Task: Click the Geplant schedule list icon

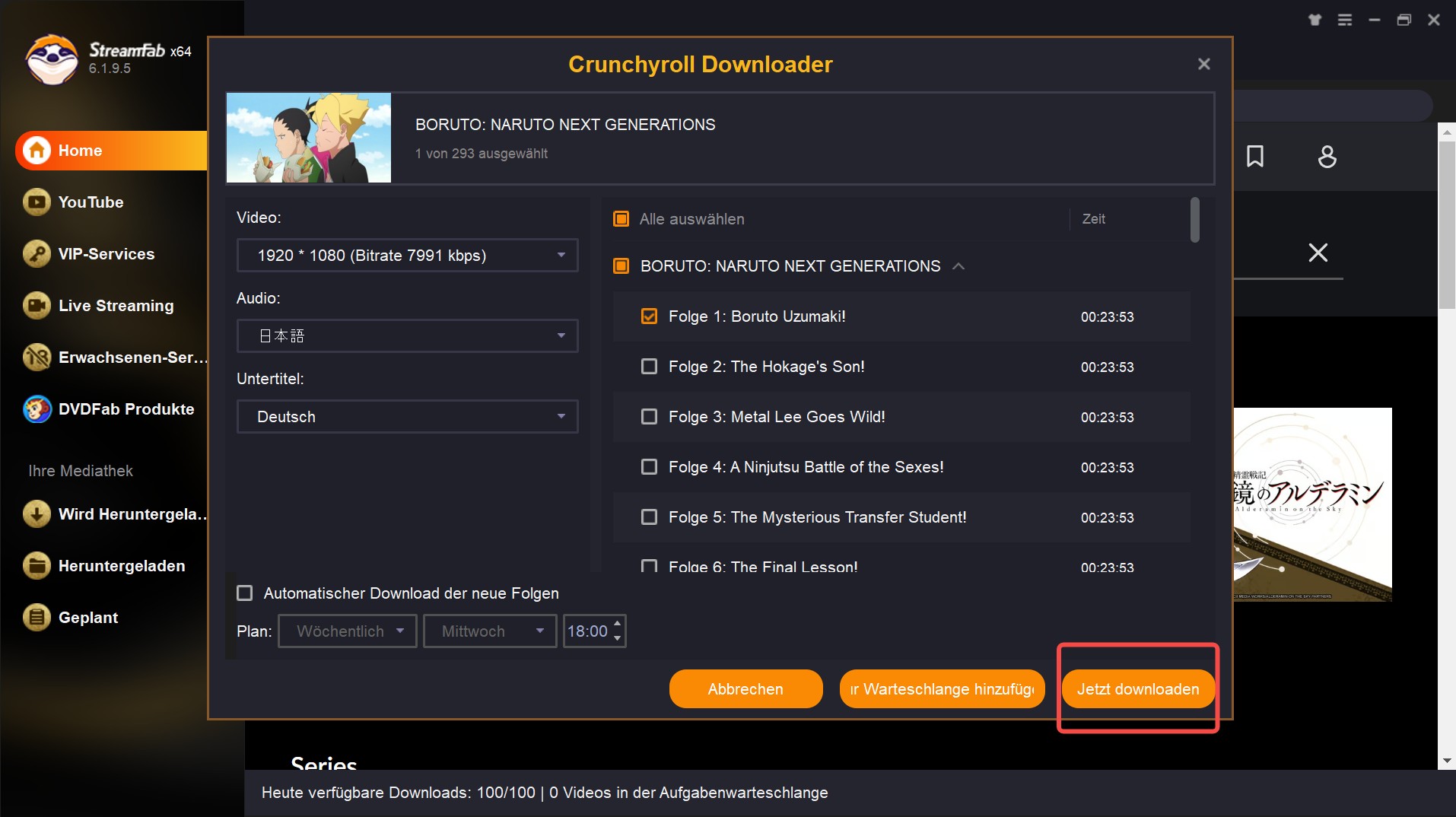Action: pyautogui.click(x=37, y=618)
